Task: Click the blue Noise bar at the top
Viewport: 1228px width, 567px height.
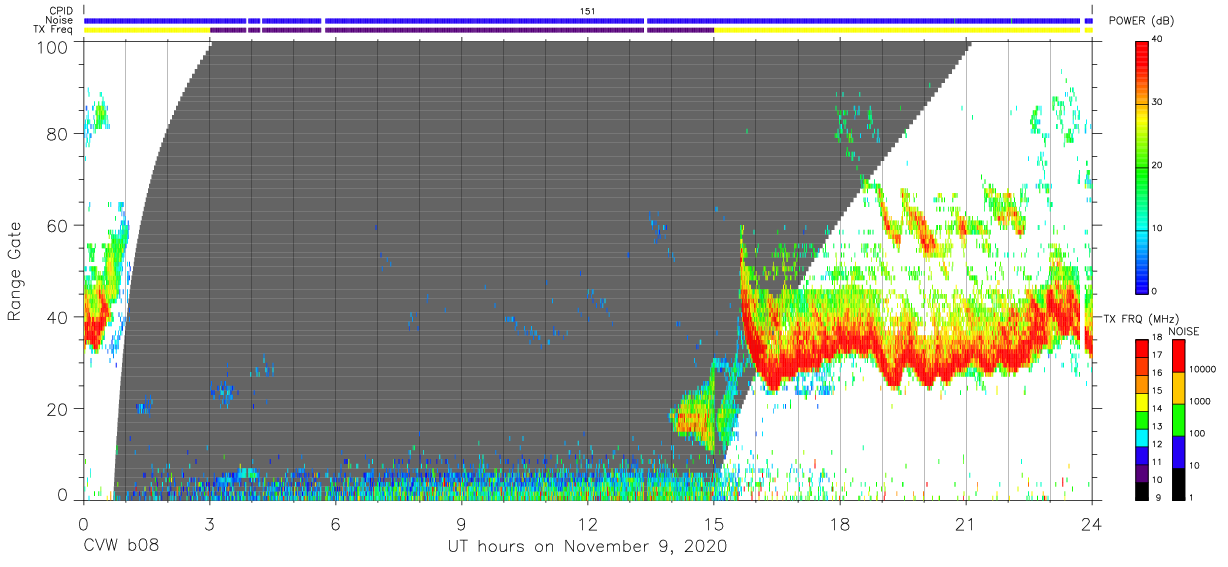Action: (x=588, y=20)
